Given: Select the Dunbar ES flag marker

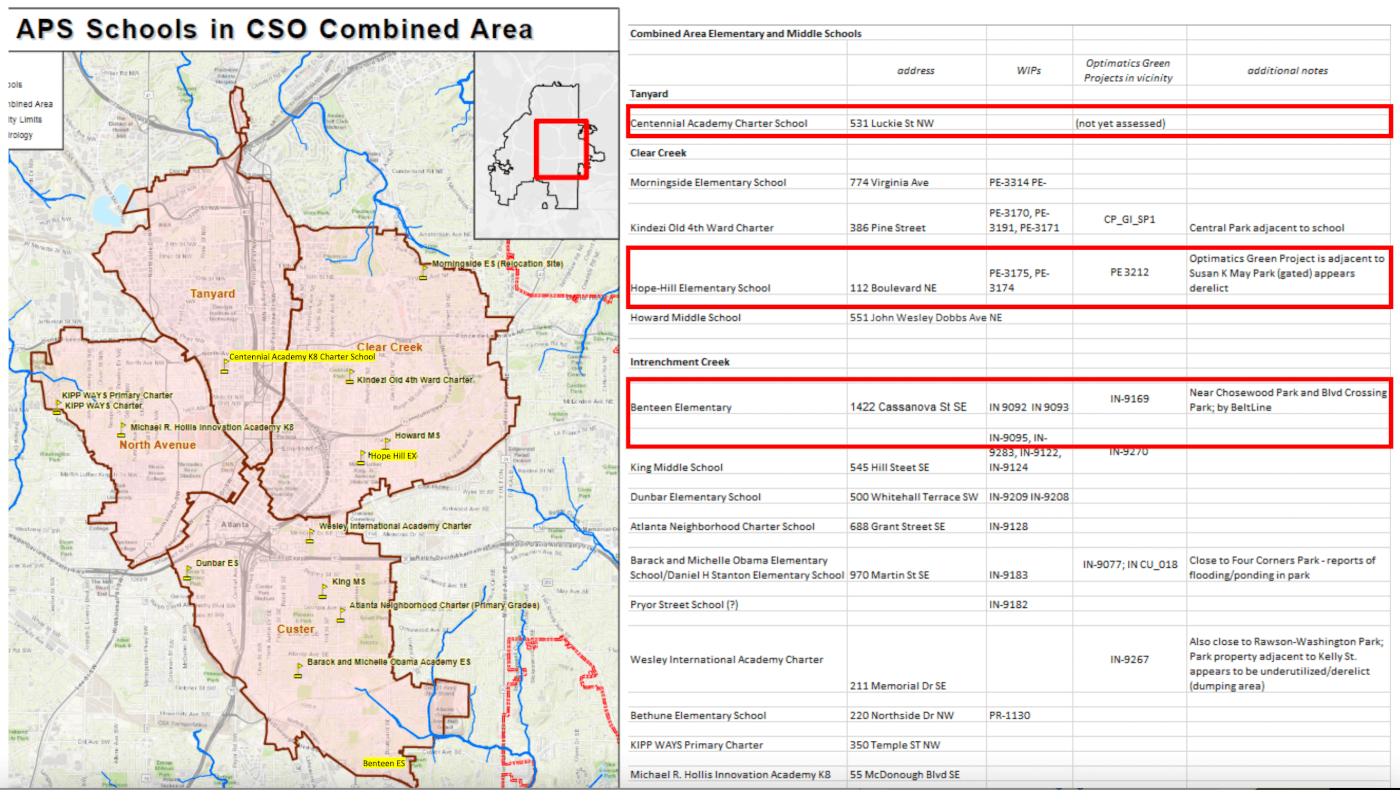Looking at the screenshot, I should [x=187, y=574].
